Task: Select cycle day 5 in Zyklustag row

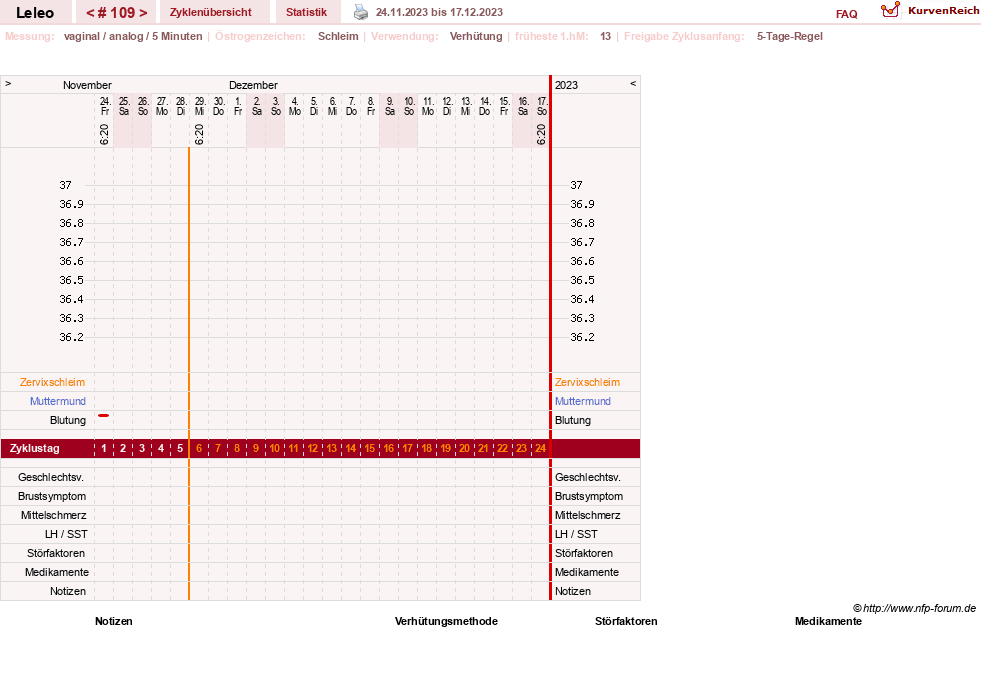Action: coord(180,449)
